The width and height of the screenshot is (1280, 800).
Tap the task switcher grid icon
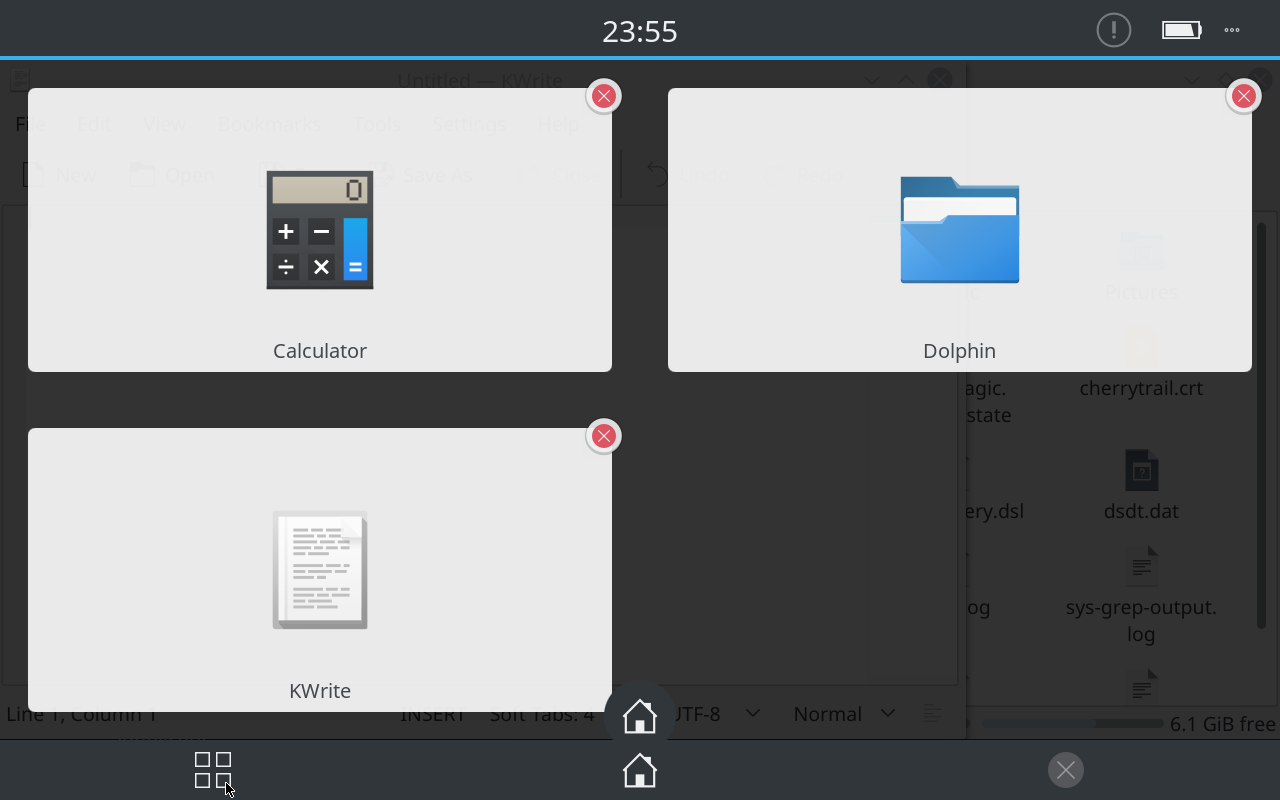point(213,770)
